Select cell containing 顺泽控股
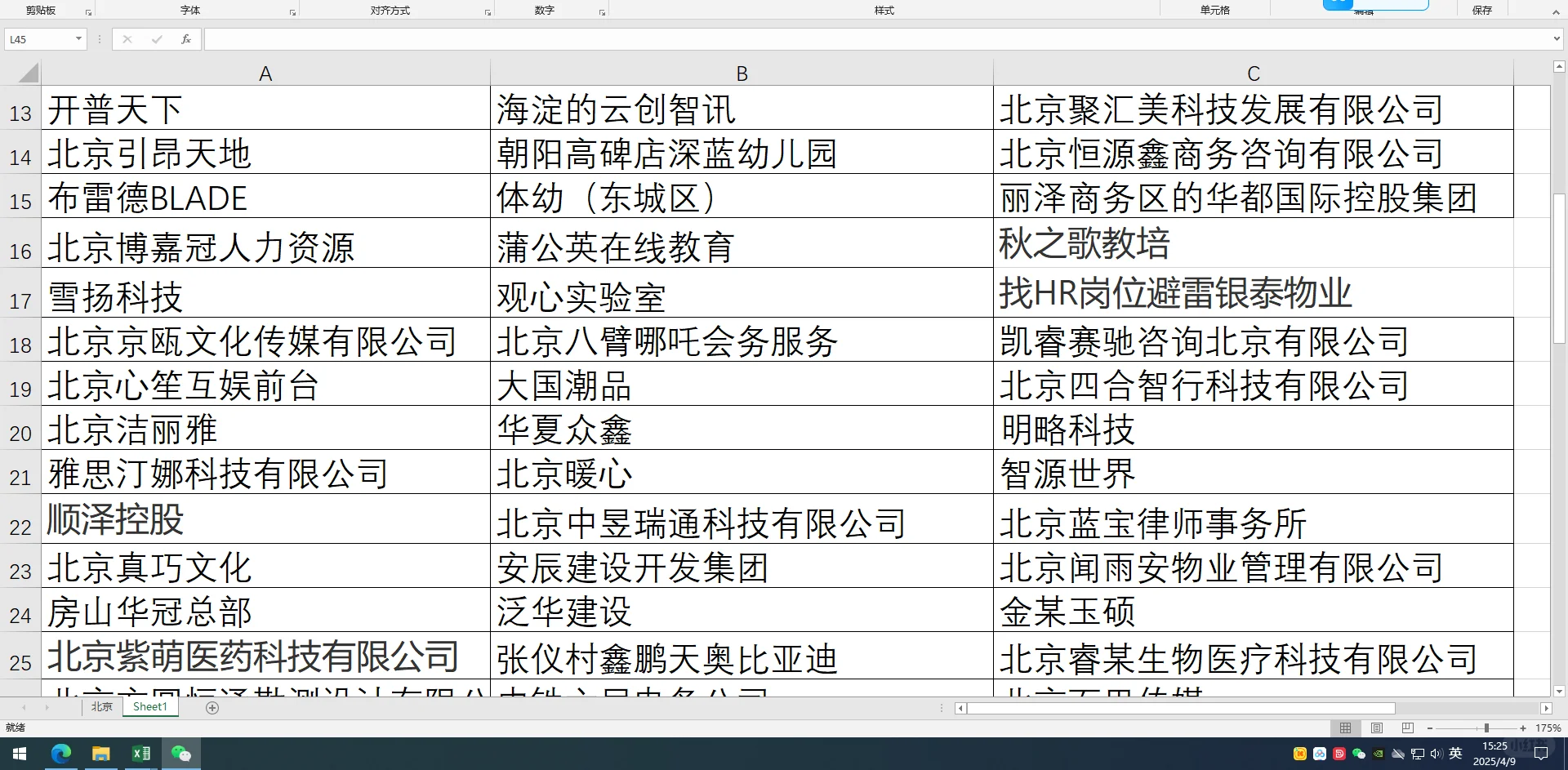Viewport: 1568px width, 770px height. (265, 519)
